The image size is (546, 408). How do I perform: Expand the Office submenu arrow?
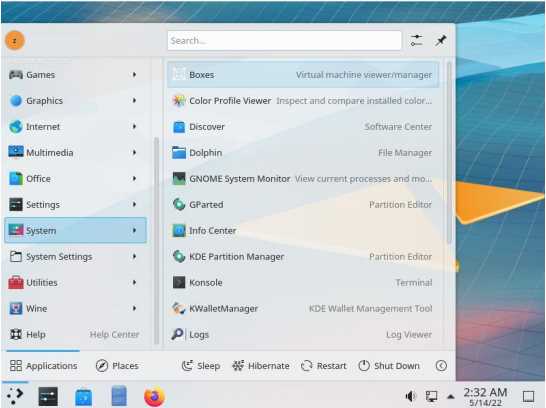click(134, 179)
